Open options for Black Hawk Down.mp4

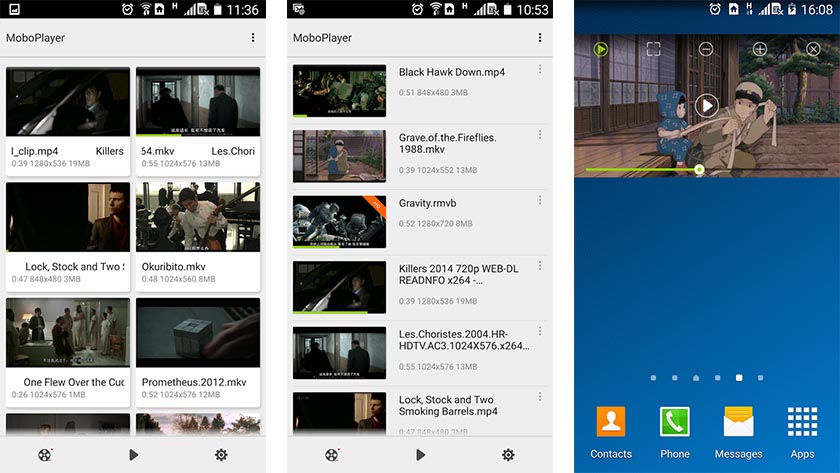pos(540,70)
